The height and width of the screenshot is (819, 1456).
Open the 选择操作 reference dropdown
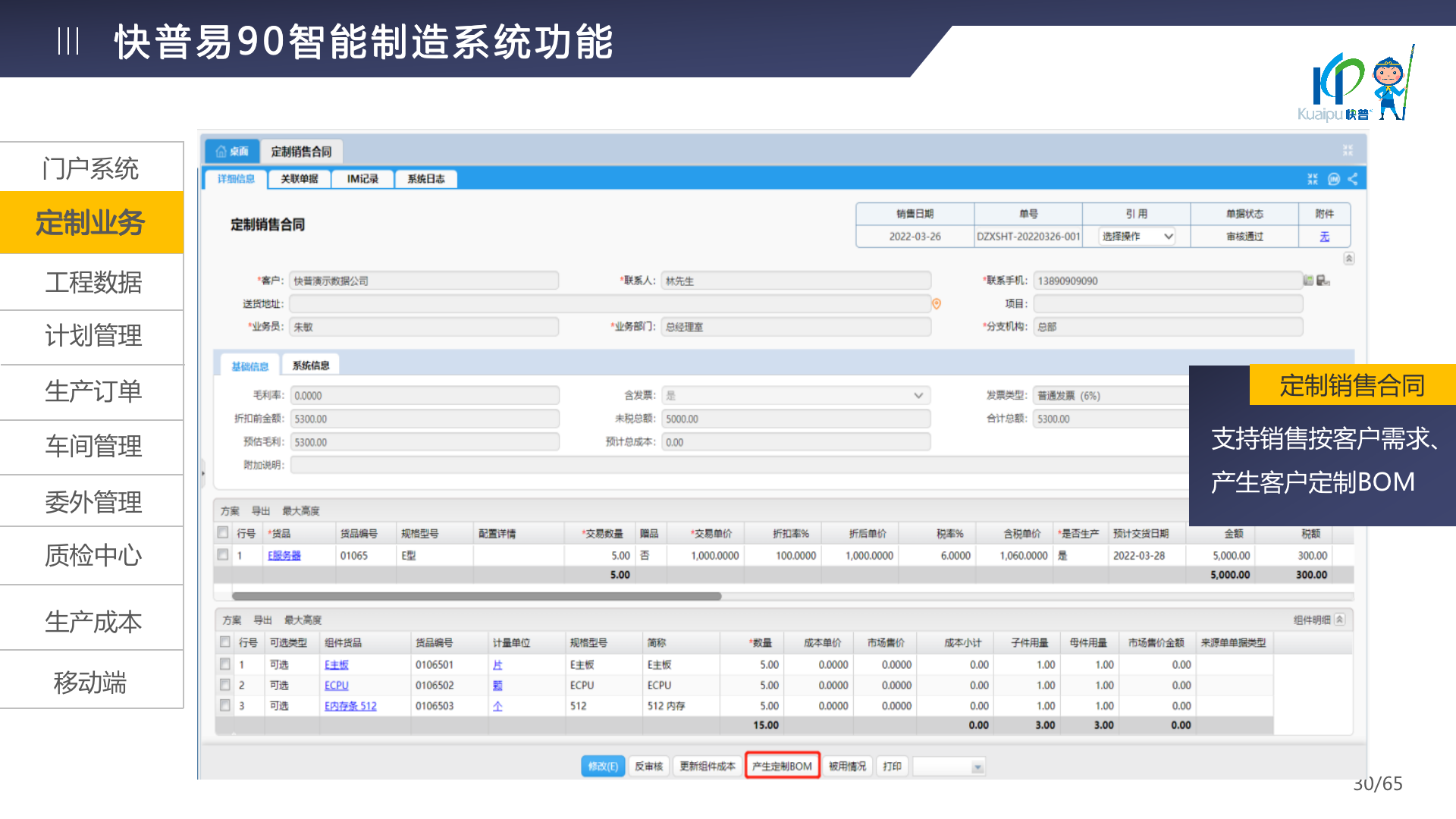[1137, 237]
